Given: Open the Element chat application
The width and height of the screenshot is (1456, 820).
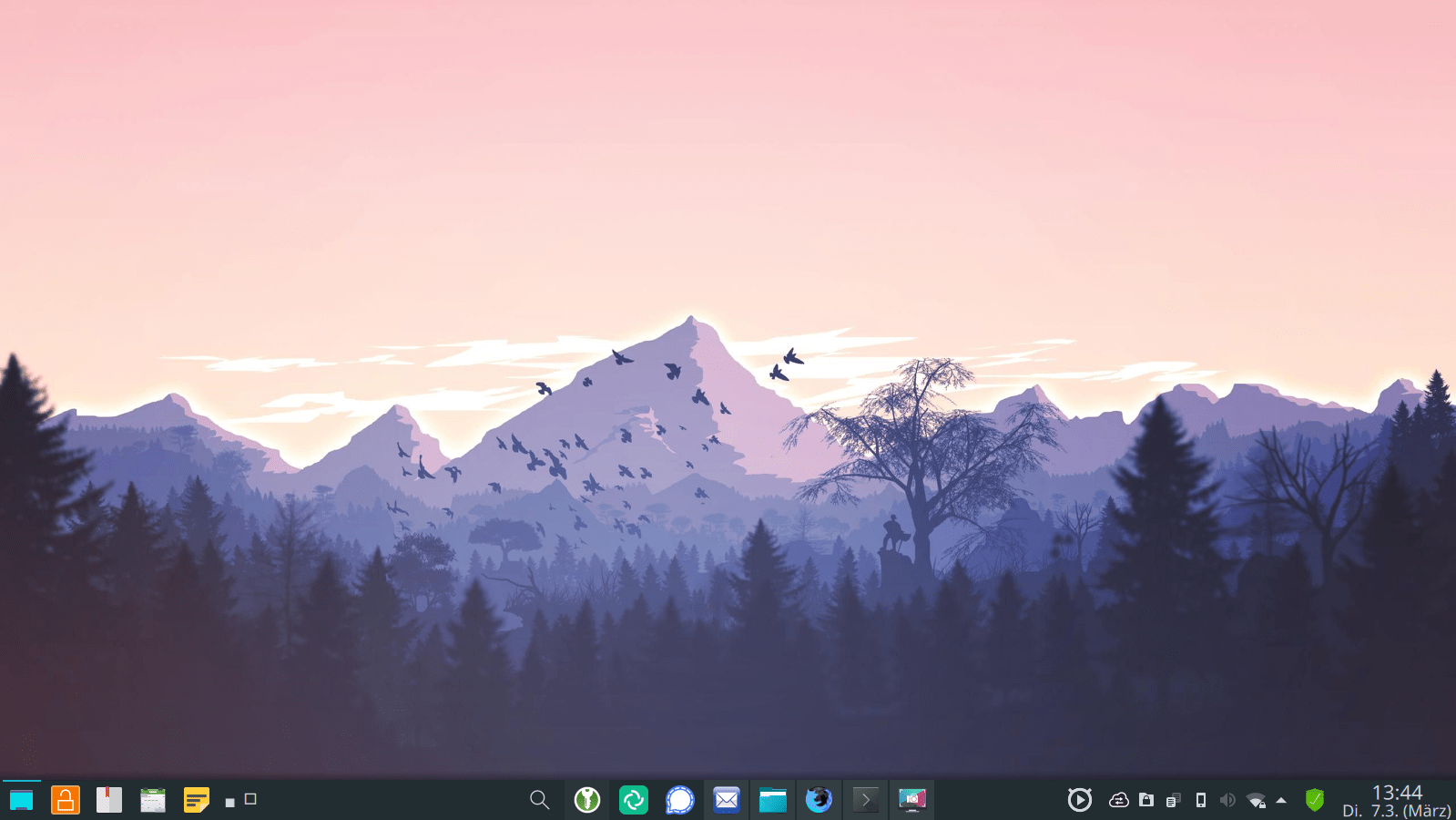Looking at the screenshot, I should pyautogui.click(x=634, y=800).
